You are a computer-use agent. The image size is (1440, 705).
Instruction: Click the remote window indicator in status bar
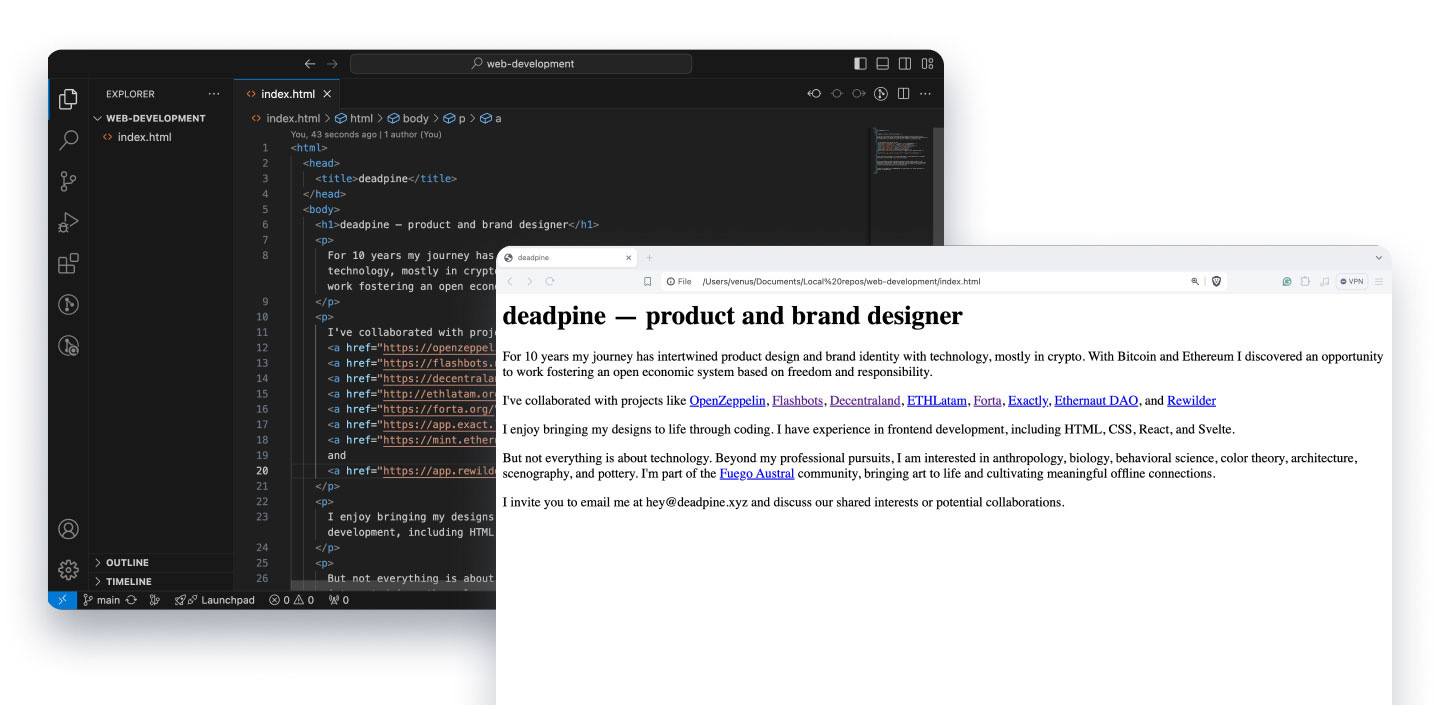(62, 600)
